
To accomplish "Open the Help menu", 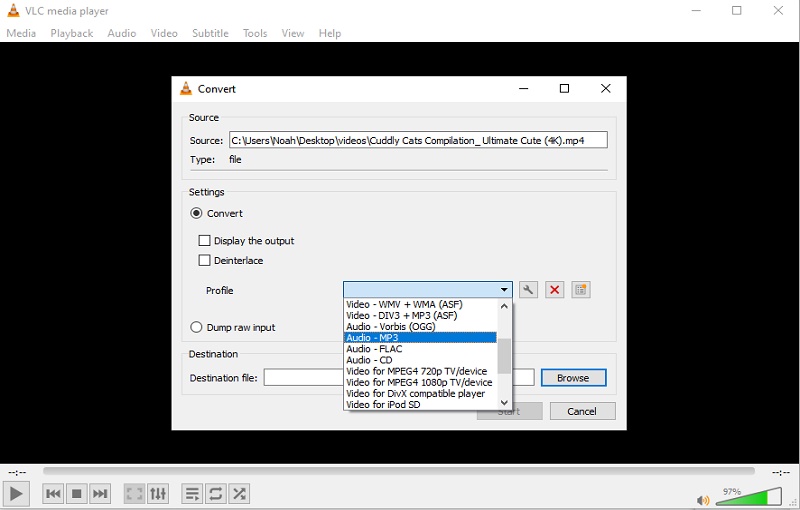I will 330,33.
